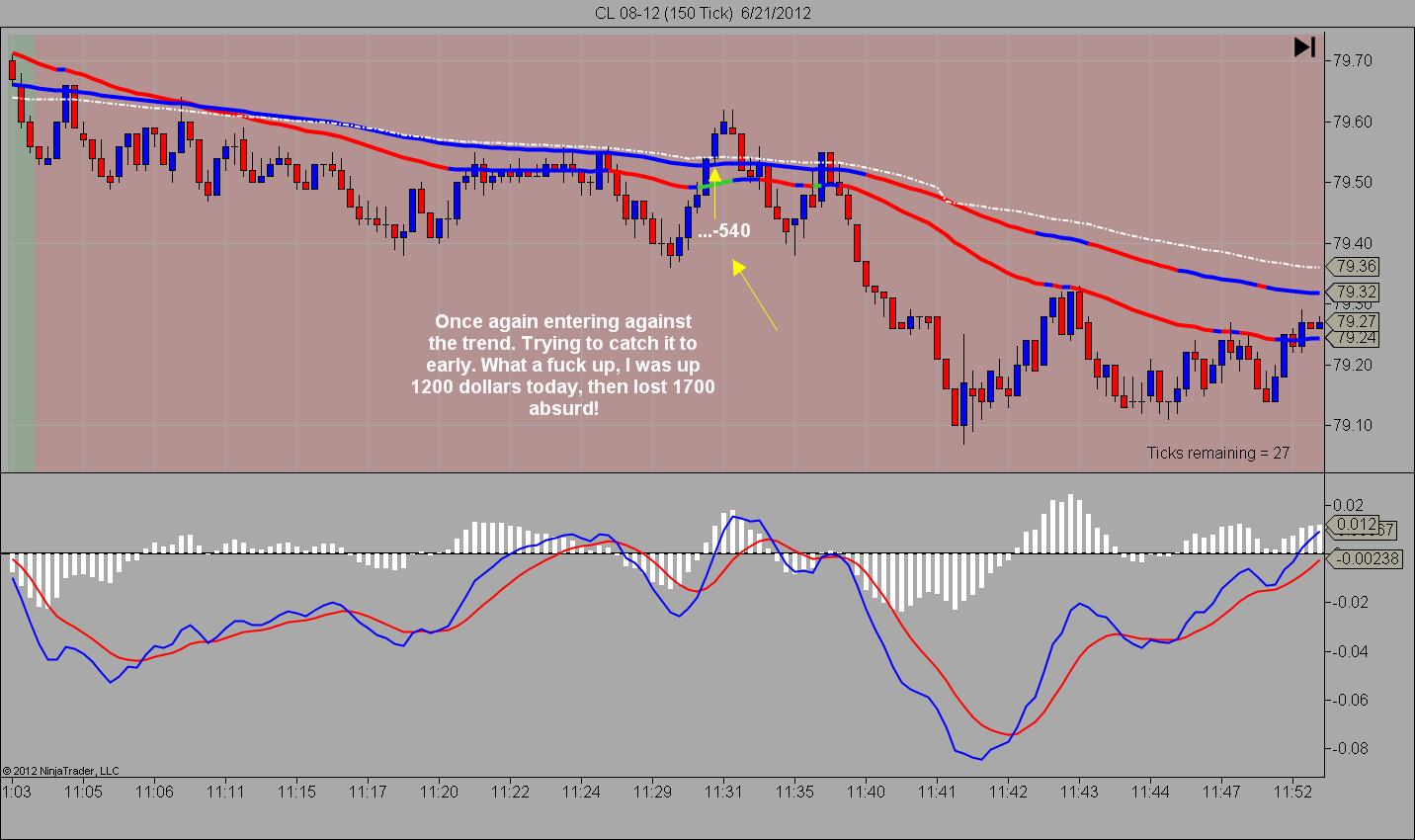Select the 79.32 price marker tag
1415x840 pixels.
1353,292
